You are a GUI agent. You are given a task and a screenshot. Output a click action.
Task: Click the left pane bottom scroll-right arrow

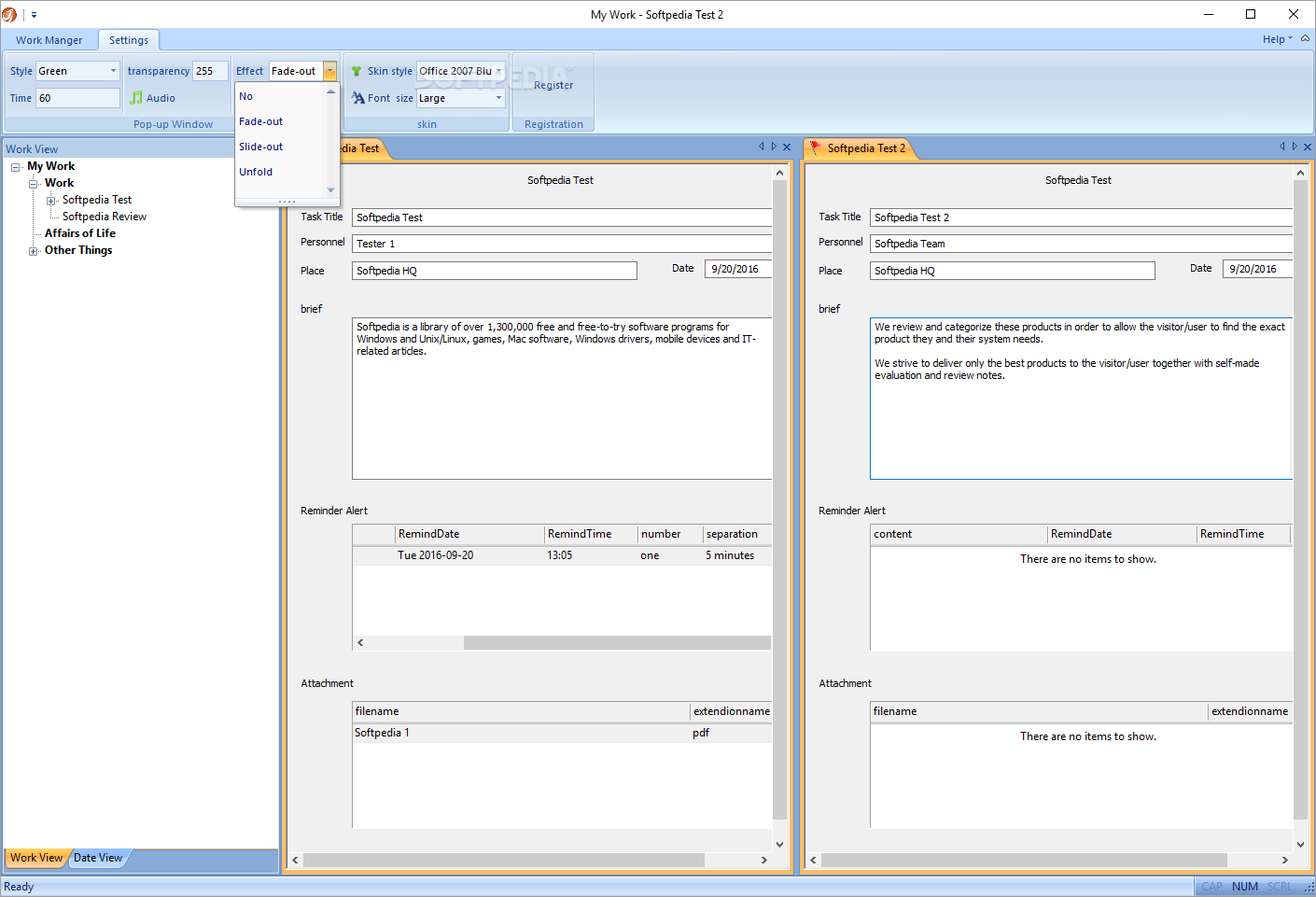(764, 860)
